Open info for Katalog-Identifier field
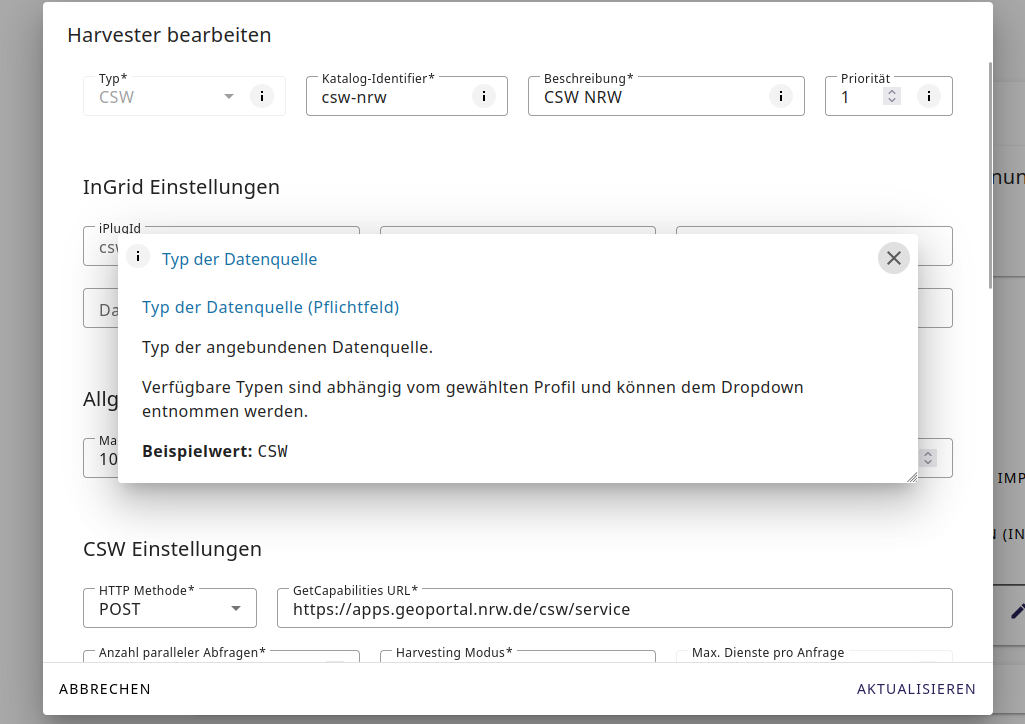 coord(483,97)
